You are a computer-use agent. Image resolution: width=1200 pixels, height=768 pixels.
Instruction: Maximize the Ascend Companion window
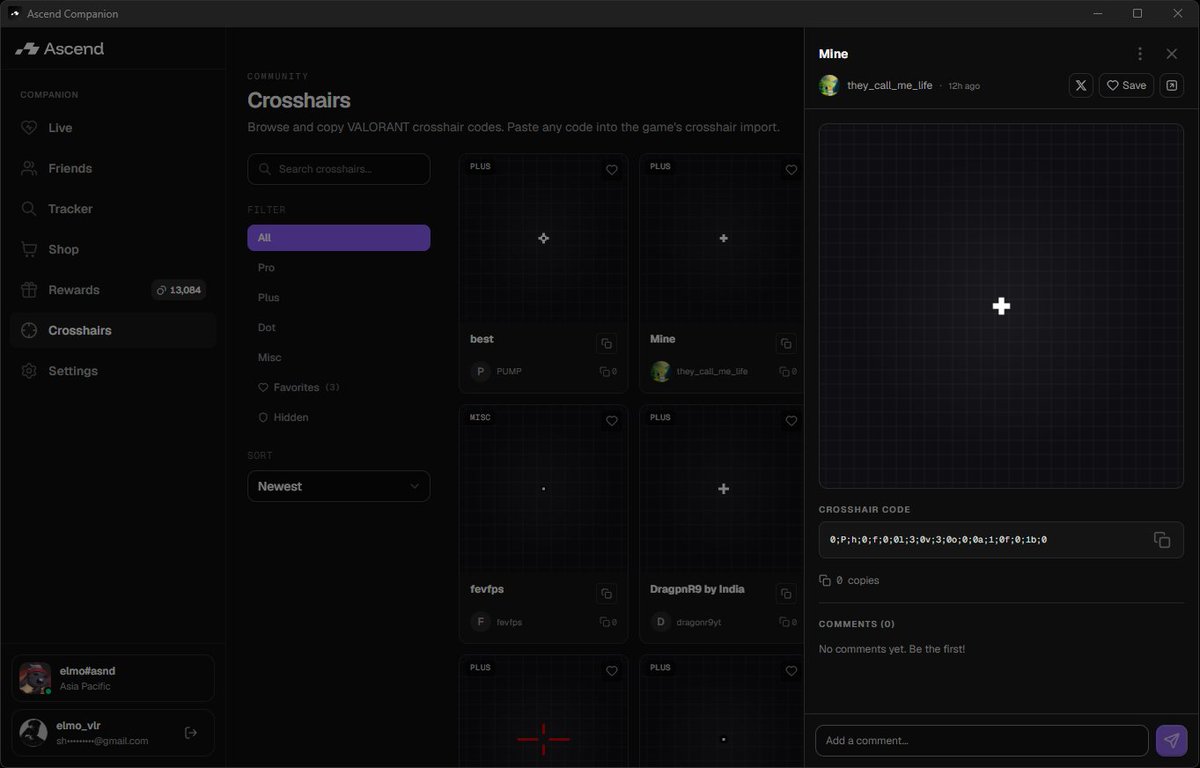click(1138, 14)
